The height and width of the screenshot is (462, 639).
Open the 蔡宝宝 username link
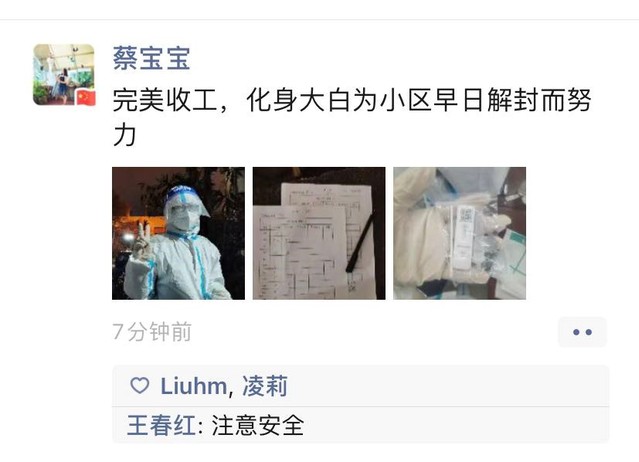coord(152,58)
